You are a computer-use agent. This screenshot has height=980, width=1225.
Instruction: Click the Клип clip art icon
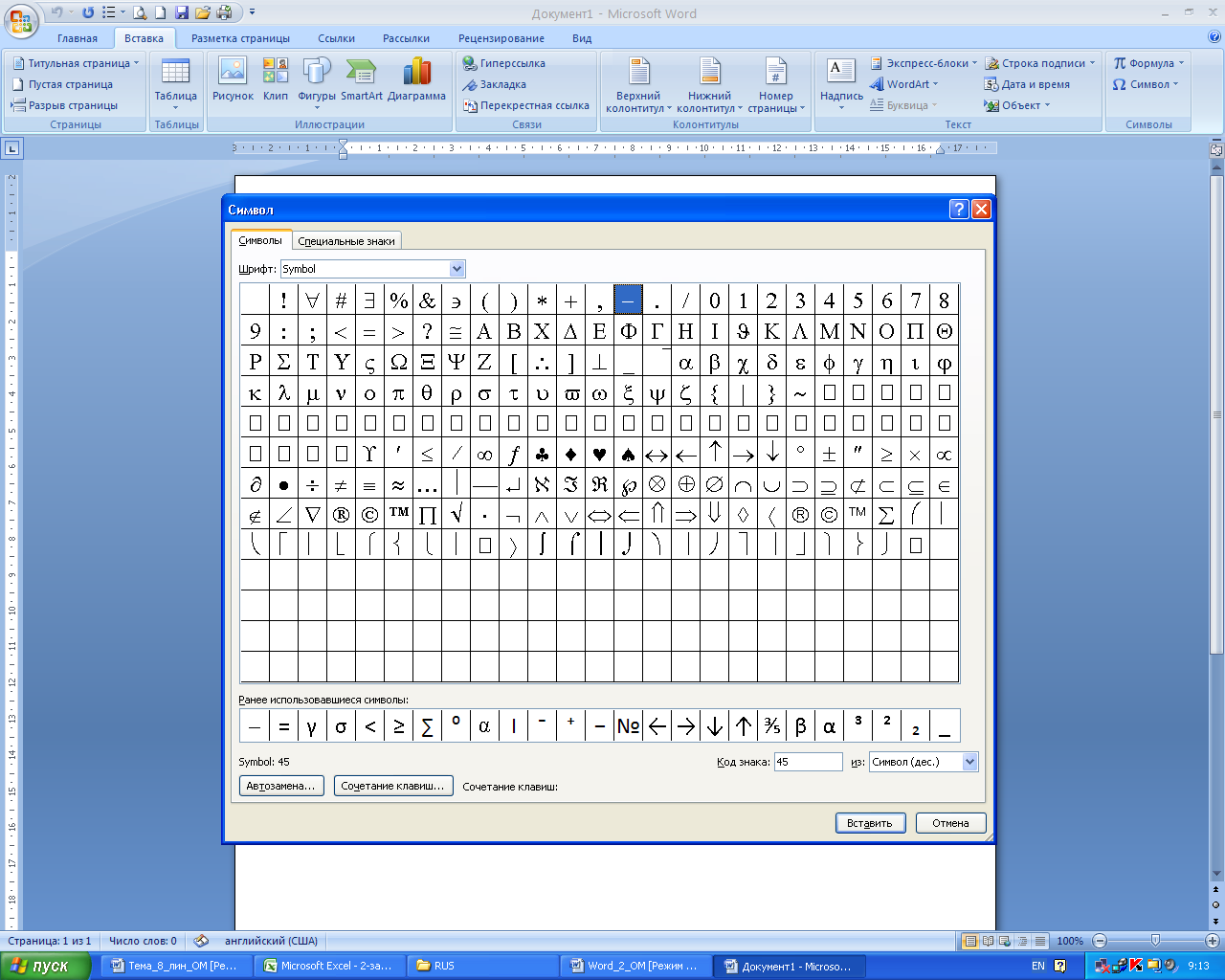pos(276,80)
